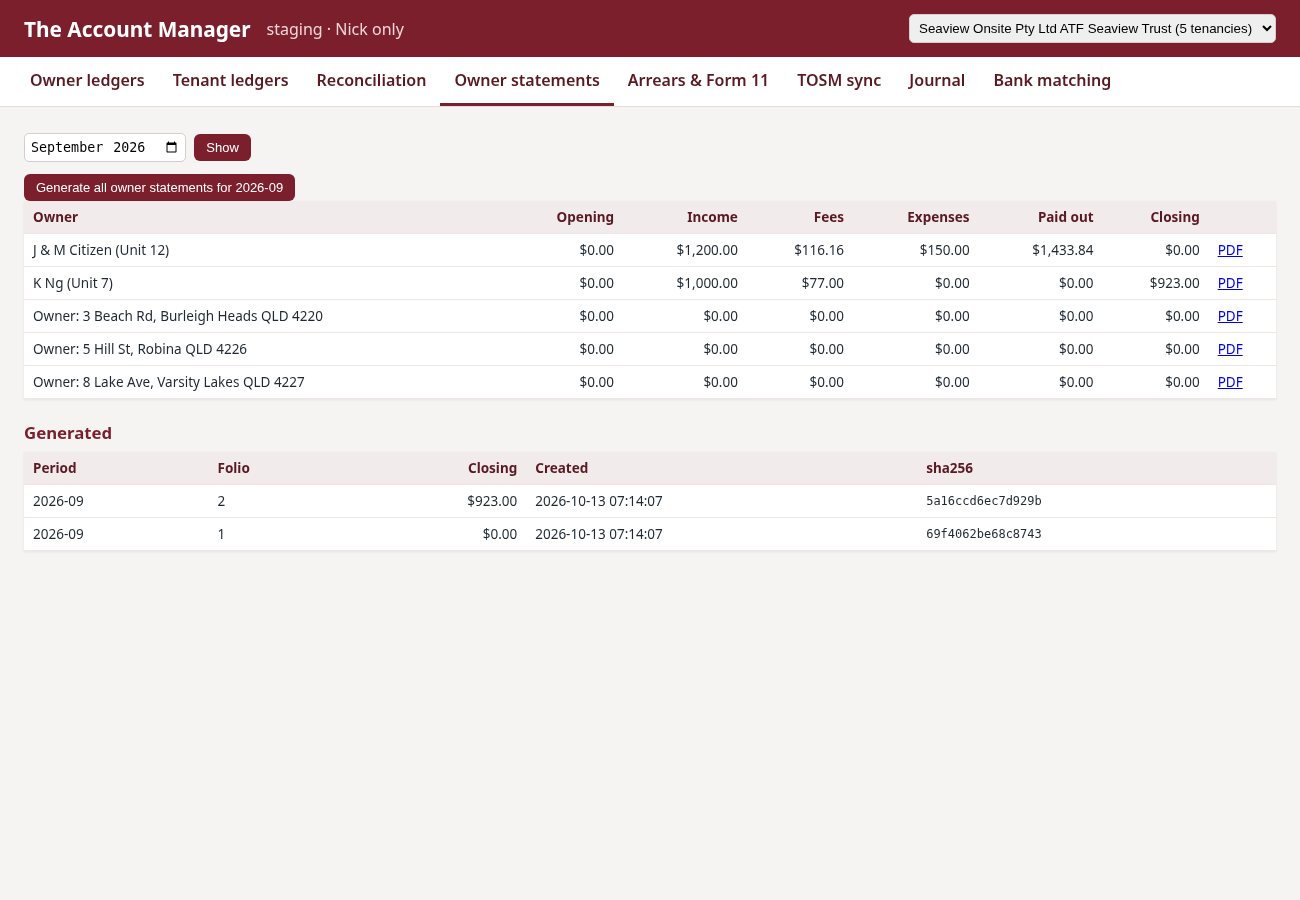The image size is (1300, 900).
Task: Click the staging · Nick only label
Action: pos(335,29)
